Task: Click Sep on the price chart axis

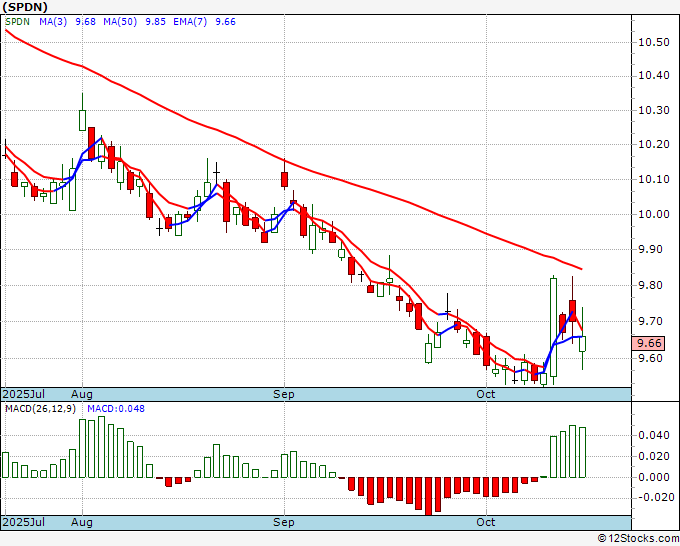Action: [x=284, y=394]
